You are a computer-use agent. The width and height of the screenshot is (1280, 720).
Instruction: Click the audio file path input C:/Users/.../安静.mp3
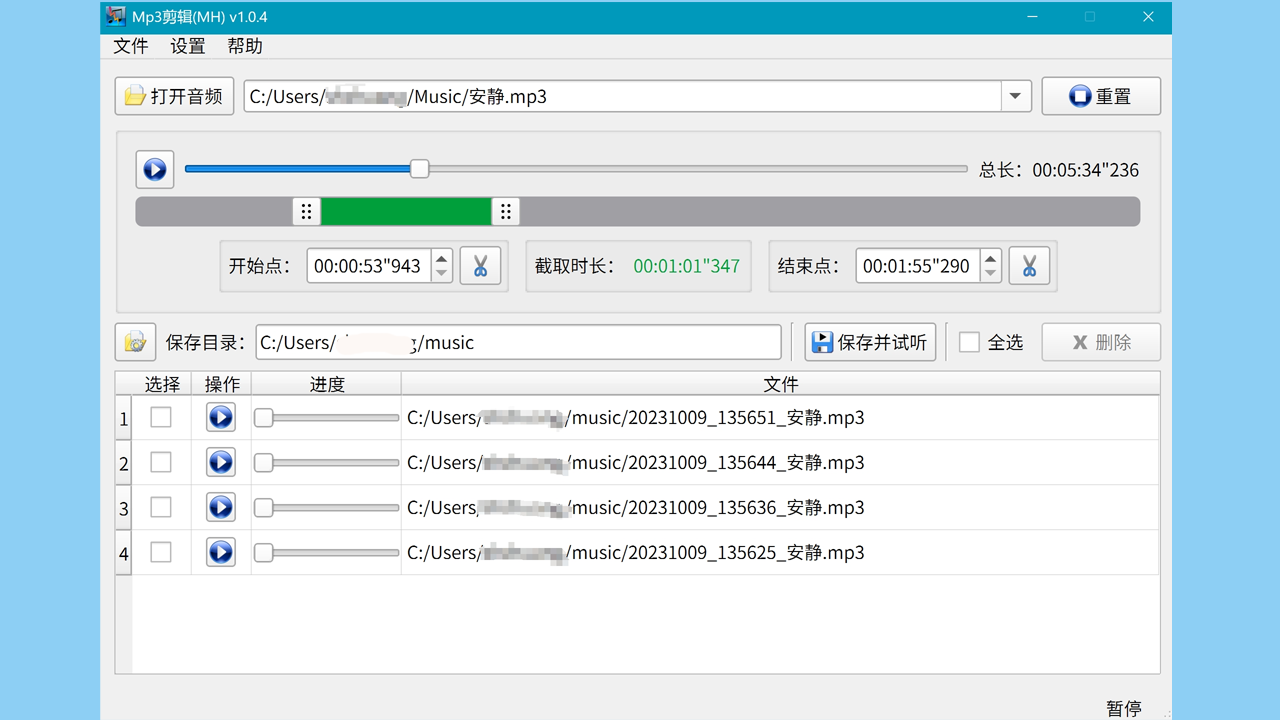click(x=623, y=97)
